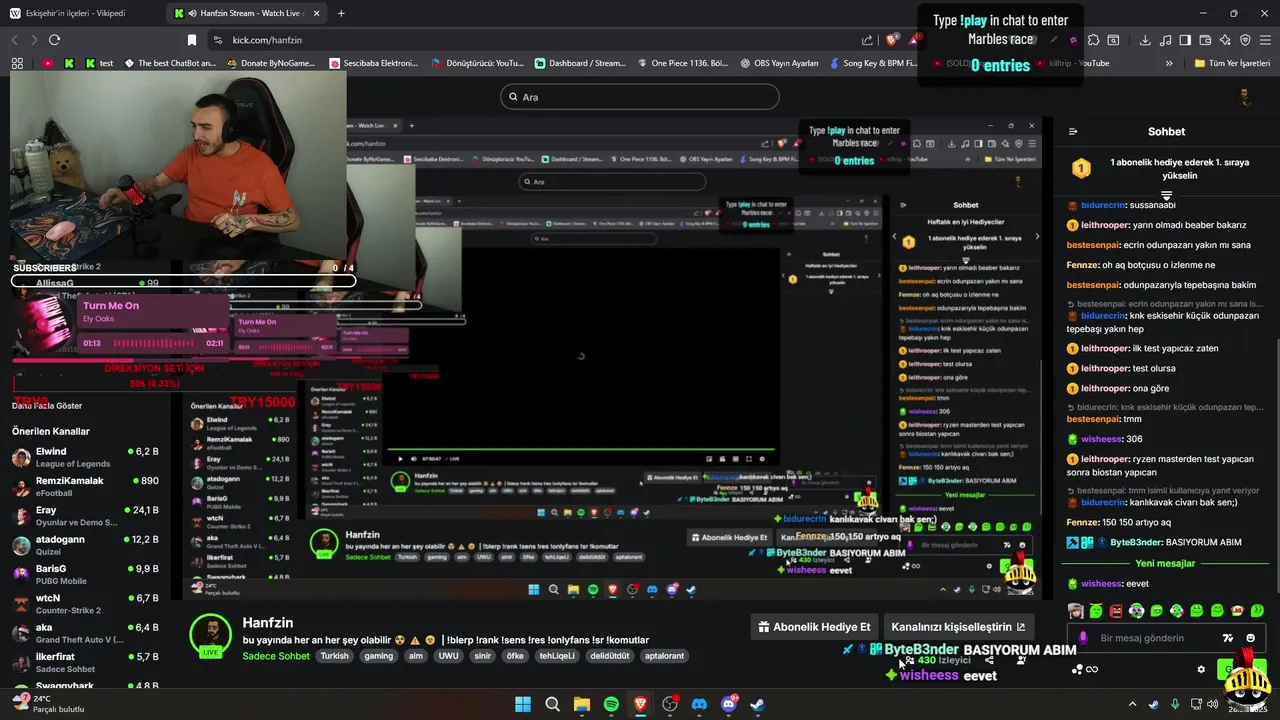
Task: Open the emoji picker in the message box
Action: point(1250,638)
